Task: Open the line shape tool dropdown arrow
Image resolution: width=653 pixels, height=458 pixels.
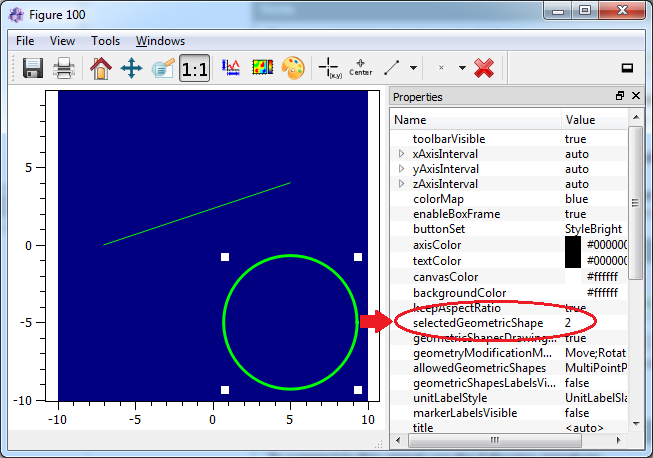Action: click(413, 68)
